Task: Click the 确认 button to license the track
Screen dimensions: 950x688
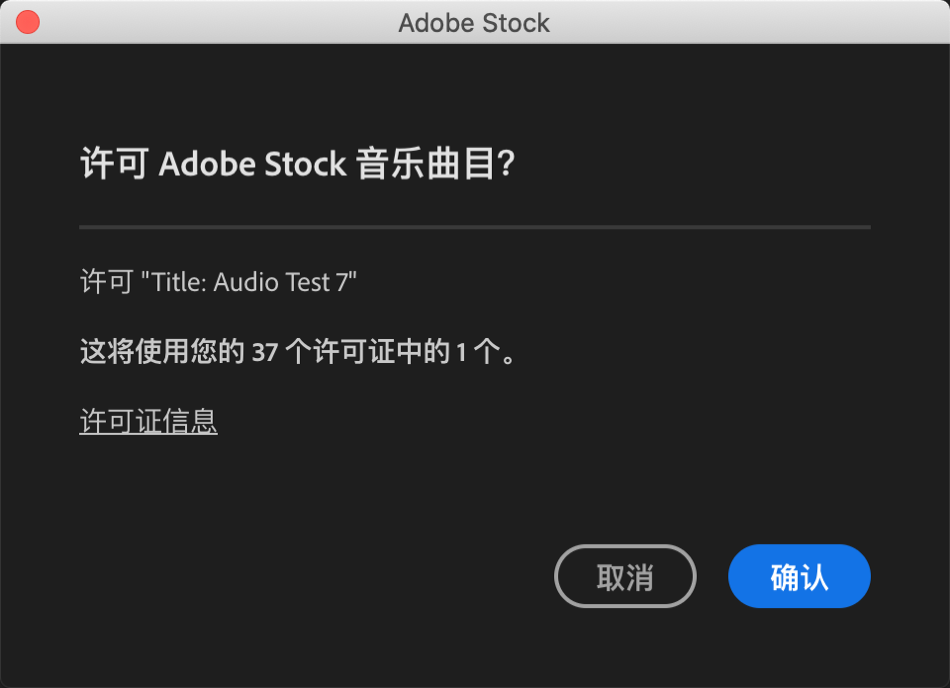Action: 799,576
